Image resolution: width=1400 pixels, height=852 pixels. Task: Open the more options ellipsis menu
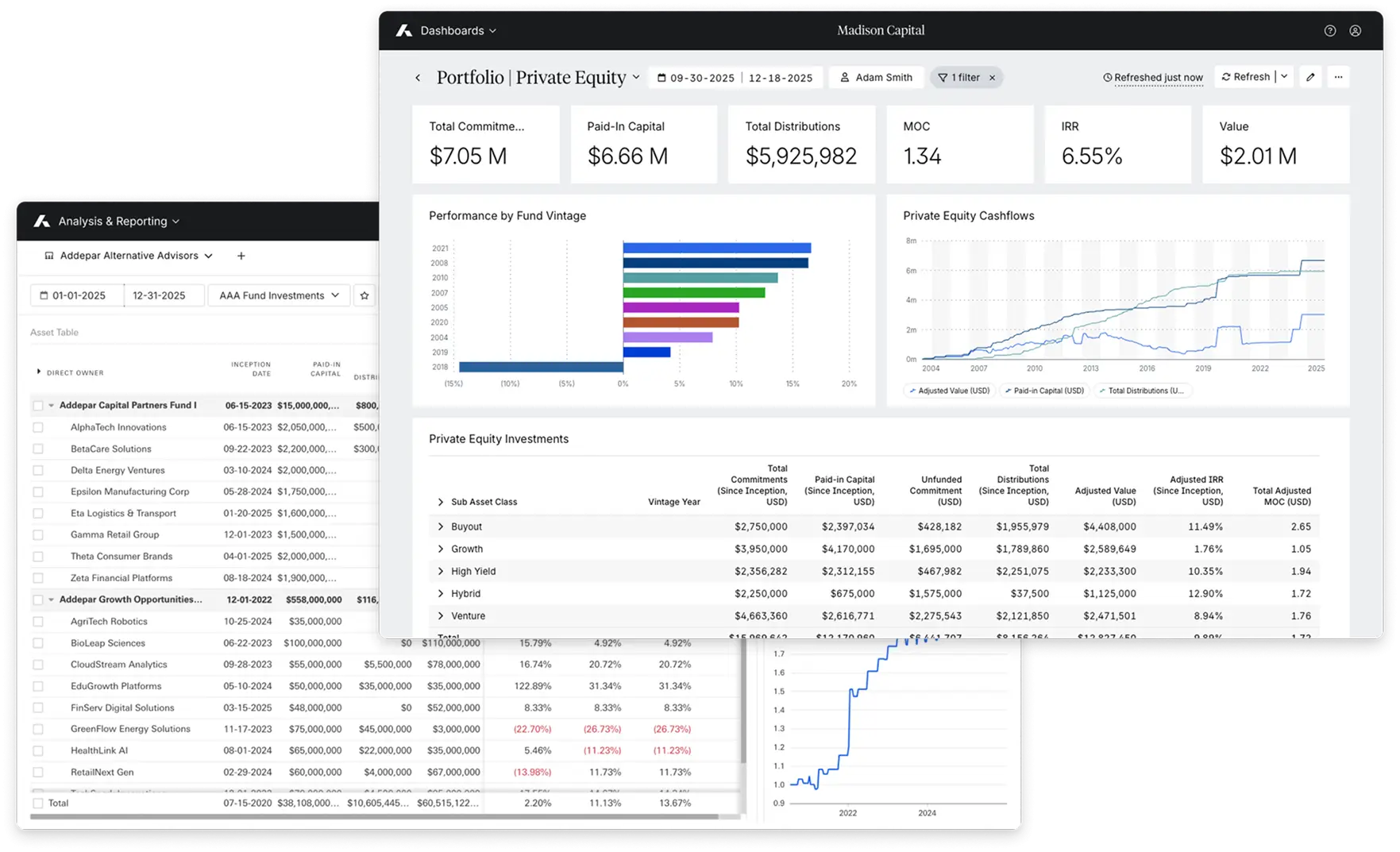pyautogui.click(x=1339, y=77)
